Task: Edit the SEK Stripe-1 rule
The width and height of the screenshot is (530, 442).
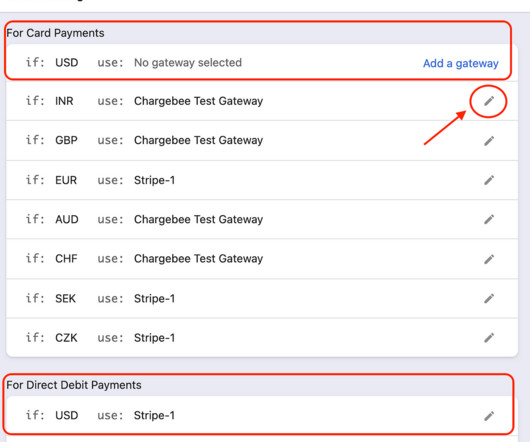Action: click(489, 298)
